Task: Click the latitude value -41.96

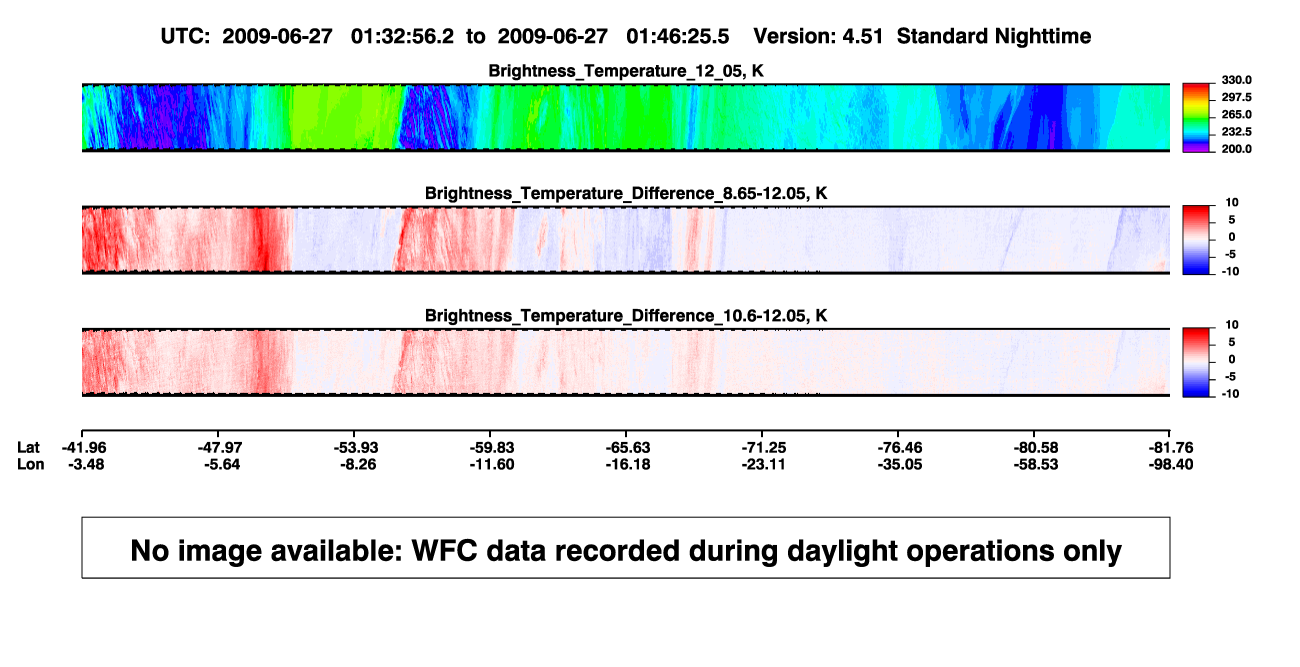Action: tap(83, 447)
